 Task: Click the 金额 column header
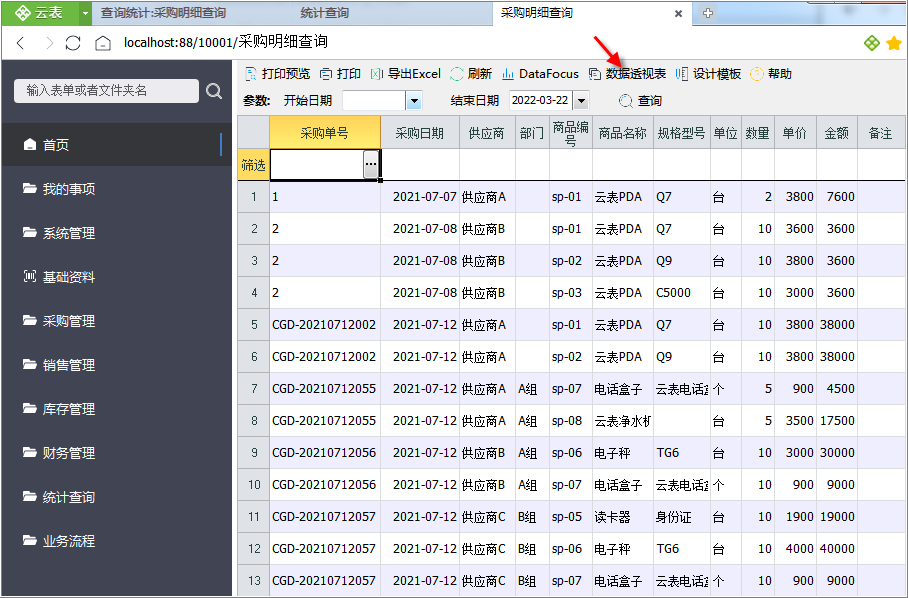coord(837,133)
